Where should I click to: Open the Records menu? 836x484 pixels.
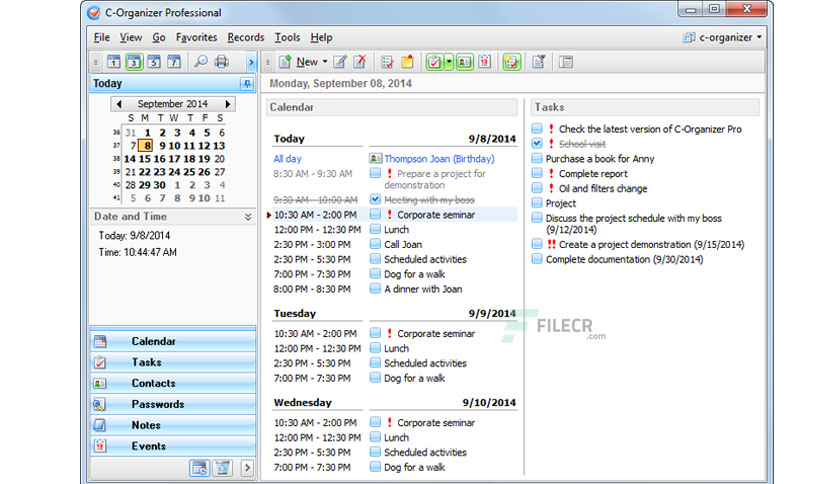click(246, 37)
